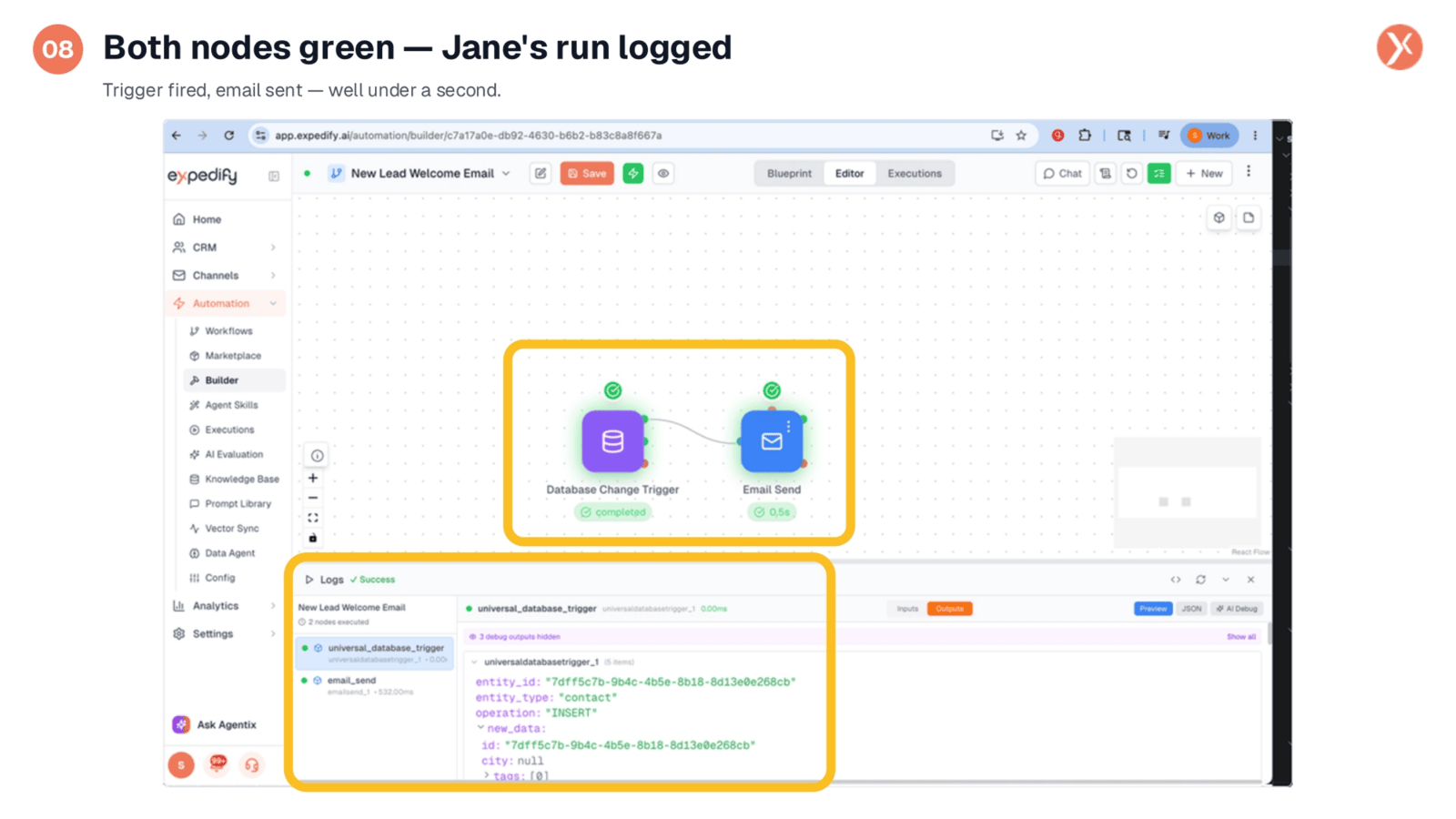Viewport: 1456px width, 819px height.
Task: Collapse the sidebar with the panel icon
Action: 274,177
